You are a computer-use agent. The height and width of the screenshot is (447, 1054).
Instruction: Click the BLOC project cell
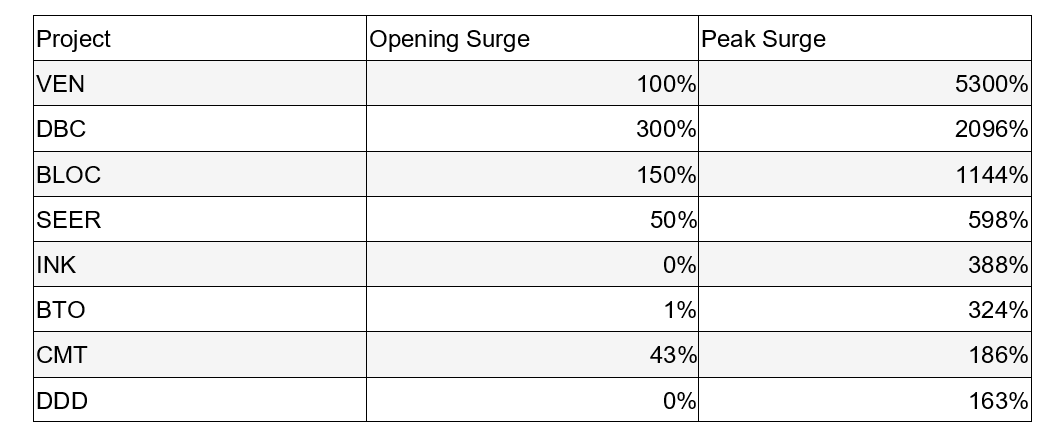tap(199, 174)
